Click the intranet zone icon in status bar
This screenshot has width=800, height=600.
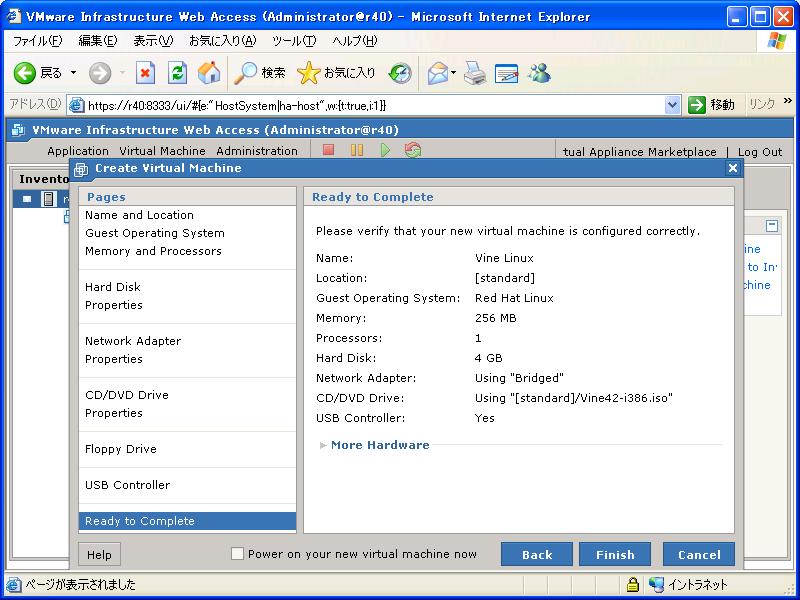pos(657,584)
